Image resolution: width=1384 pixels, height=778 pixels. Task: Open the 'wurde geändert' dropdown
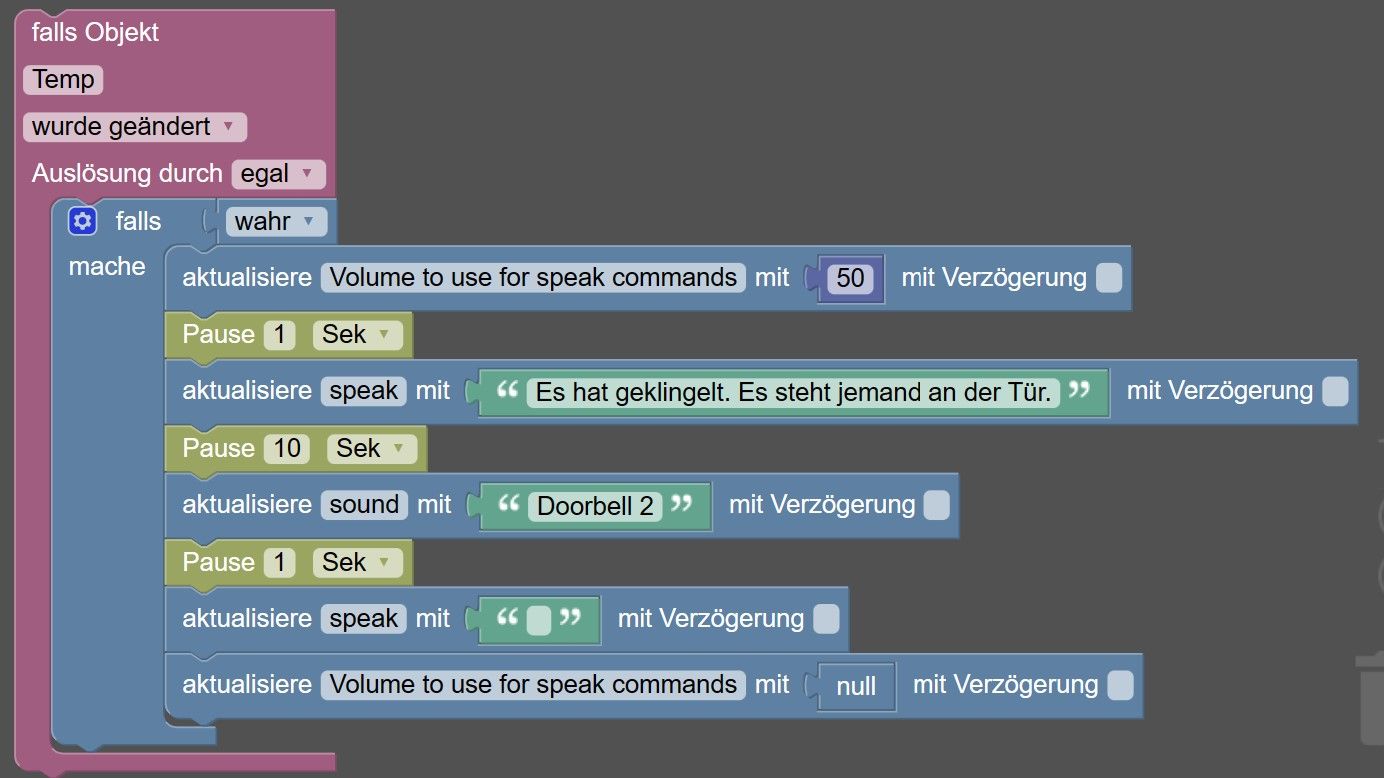pyautogui.click(x=134, y=127)
